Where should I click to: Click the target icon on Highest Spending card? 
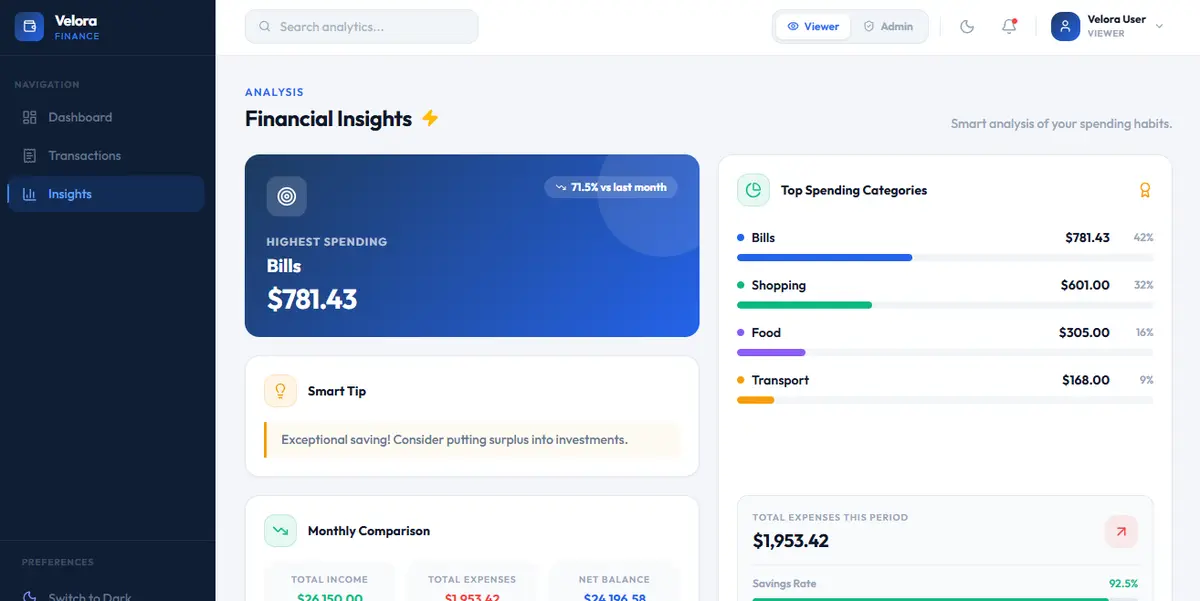tap(287, 197)
